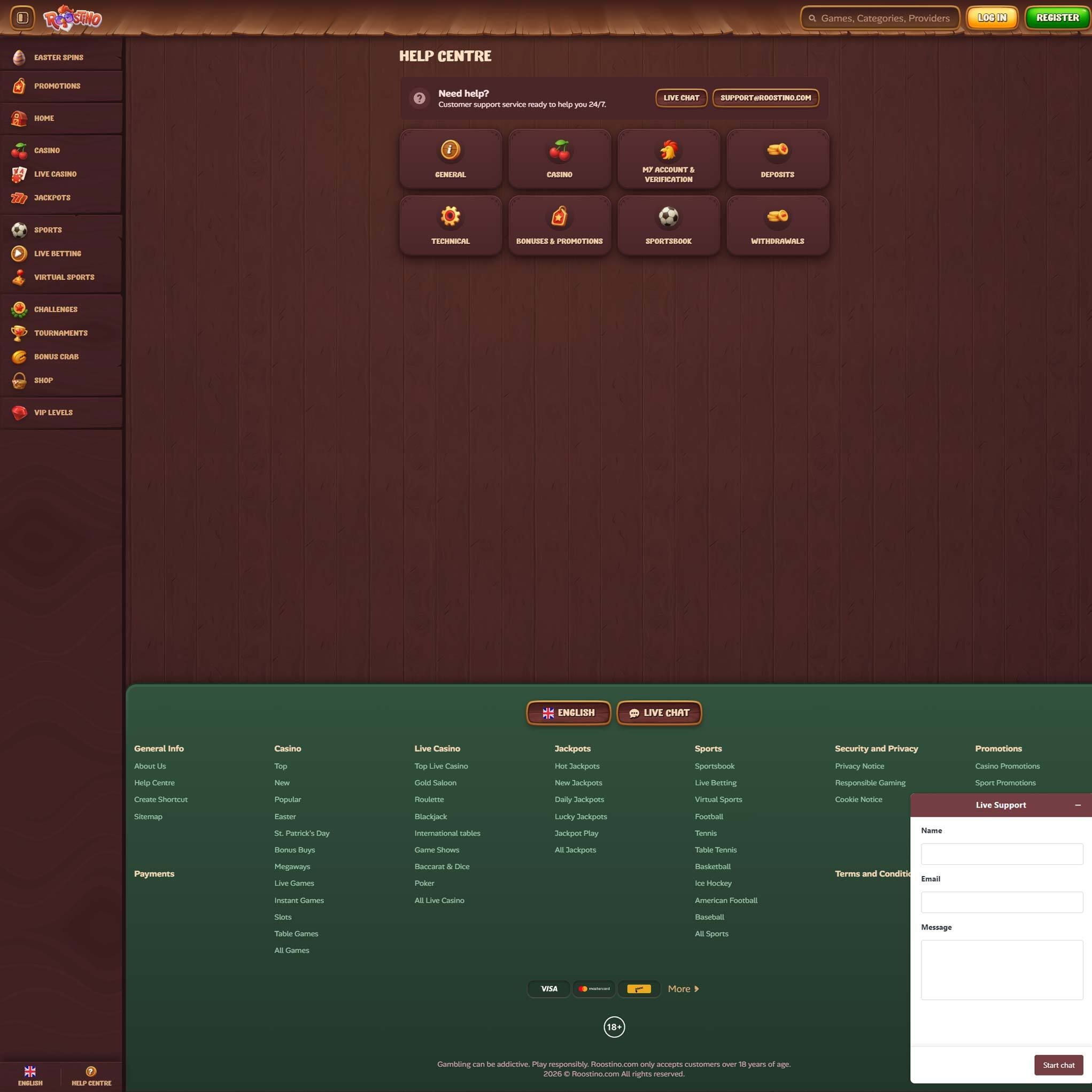Click the Register button
Image resolution: width=1092 pixels, height=1092 pixels.
(1057, 18)
